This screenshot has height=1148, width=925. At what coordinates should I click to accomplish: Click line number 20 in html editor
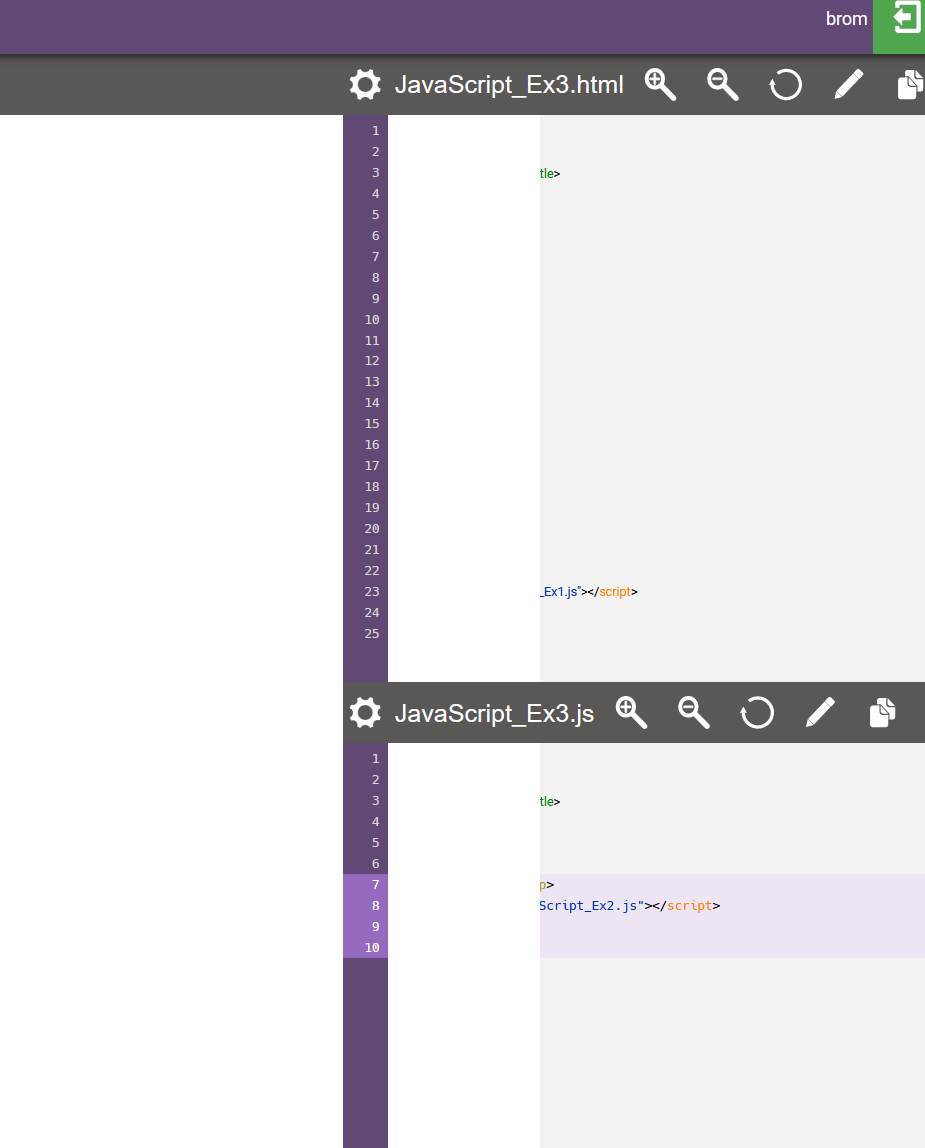(x=372, y=529)
